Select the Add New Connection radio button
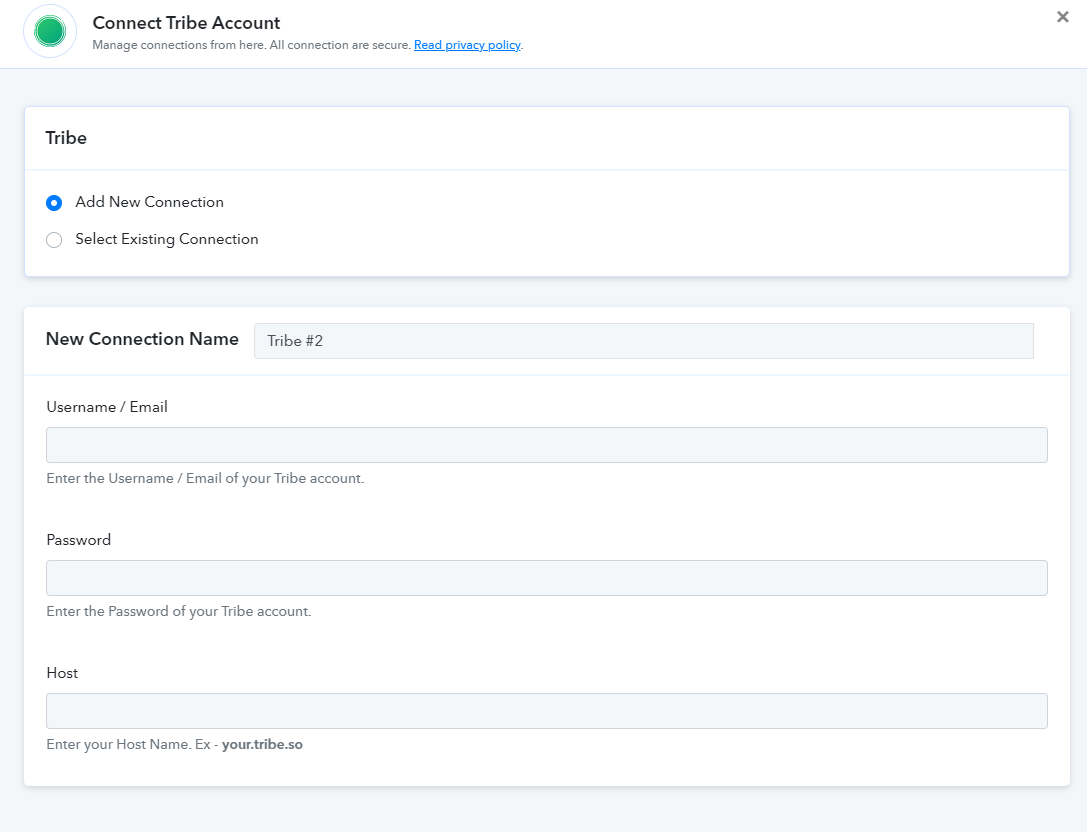This screenshot has height=832, width=1087. tap(54, 202)
